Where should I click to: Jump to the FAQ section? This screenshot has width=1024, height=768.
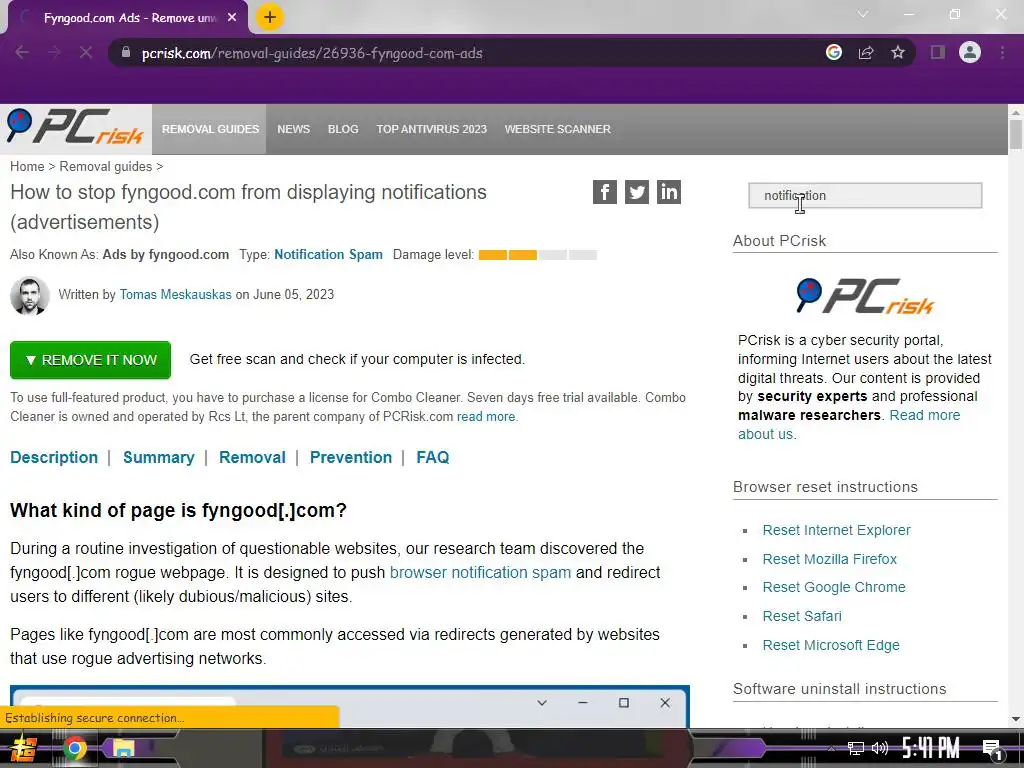pos(432,457)
